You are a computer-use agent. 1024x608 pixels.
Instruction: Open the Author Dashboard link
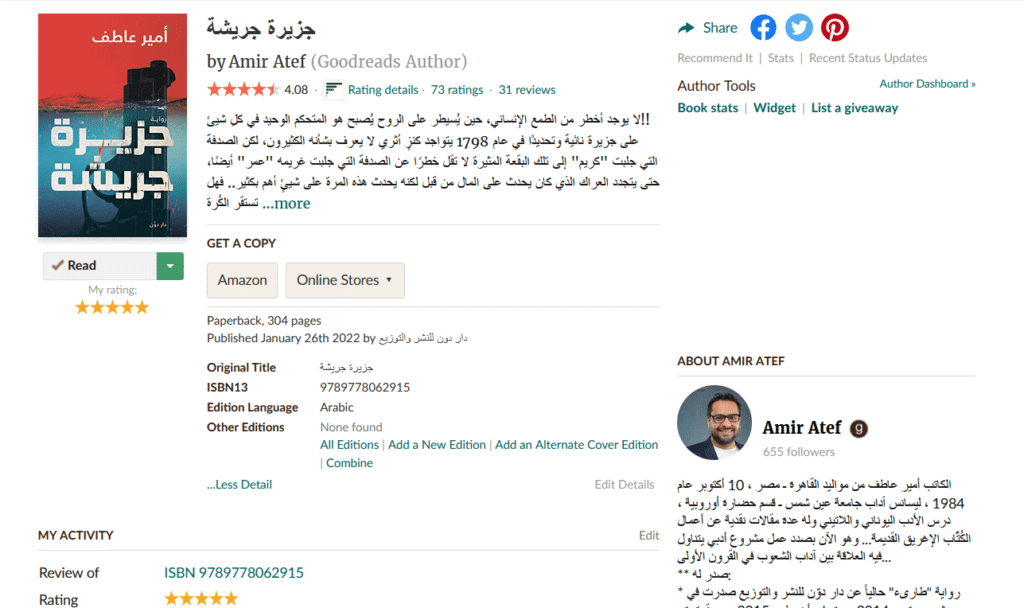[x=927, y=84]
